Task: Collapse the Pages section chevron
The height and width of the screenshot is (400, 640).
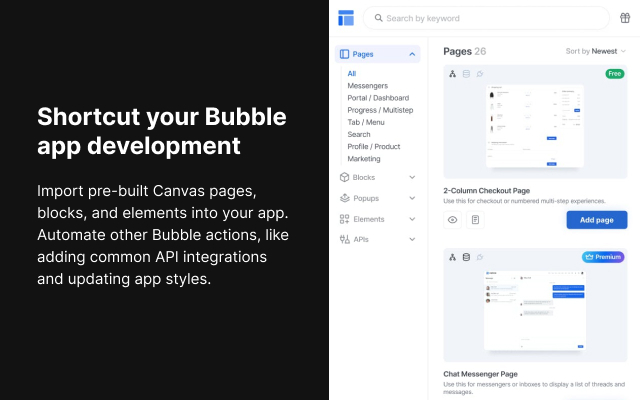Action: coord(412,54)
